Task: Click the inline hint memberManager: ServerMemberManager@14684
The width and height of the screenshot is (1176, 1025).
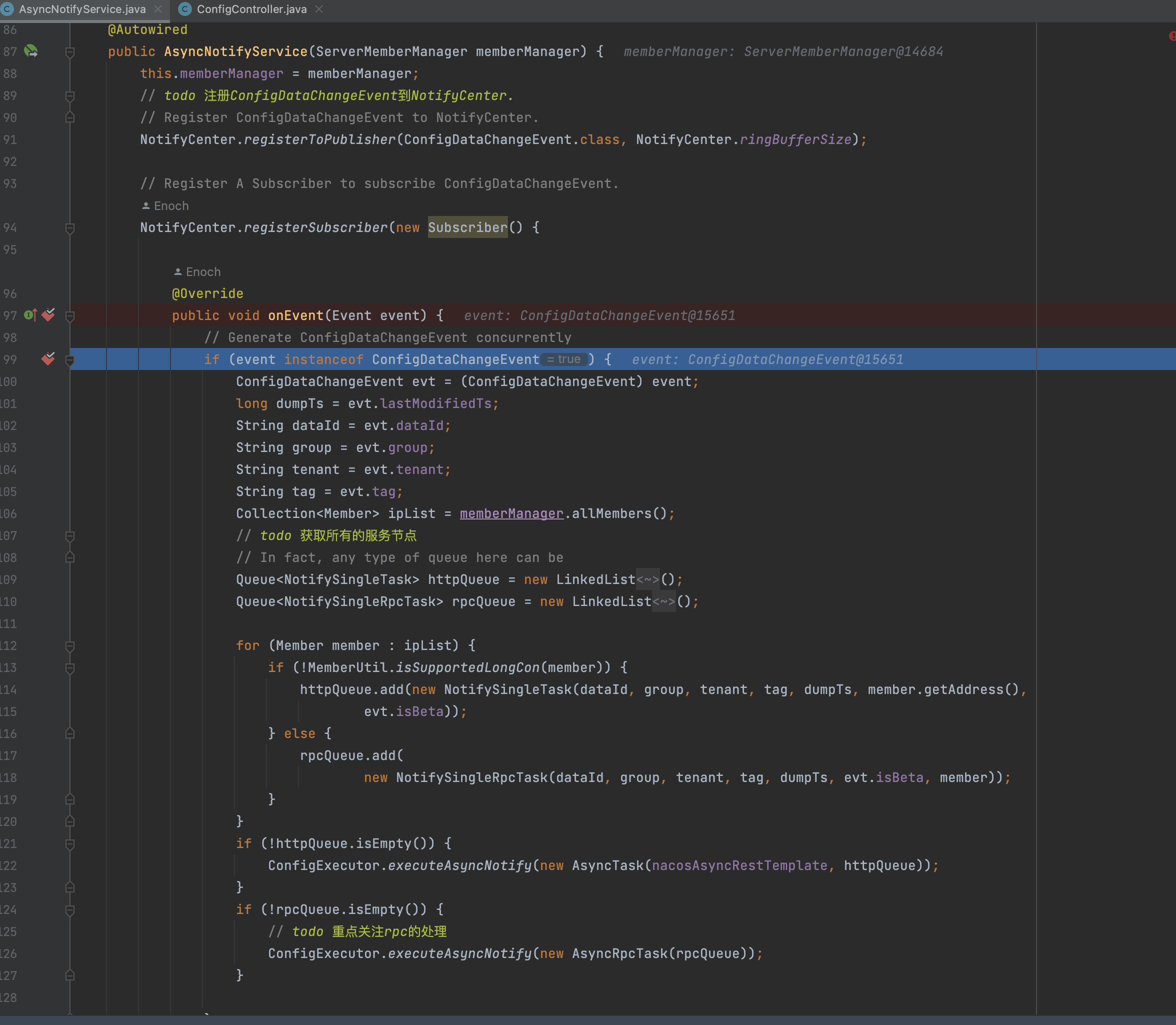Action: 783,51
